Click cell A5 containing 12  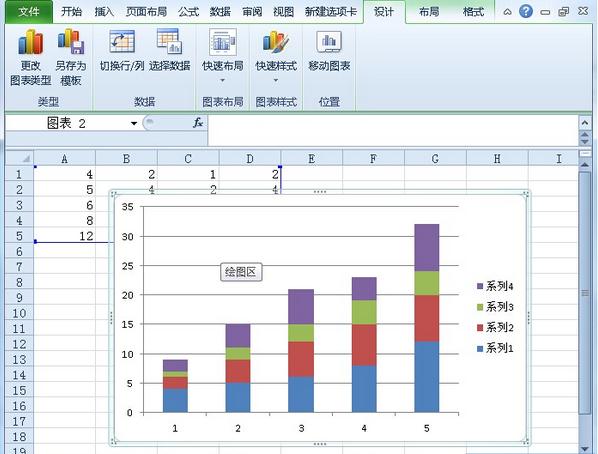click(x=64, y=236)
